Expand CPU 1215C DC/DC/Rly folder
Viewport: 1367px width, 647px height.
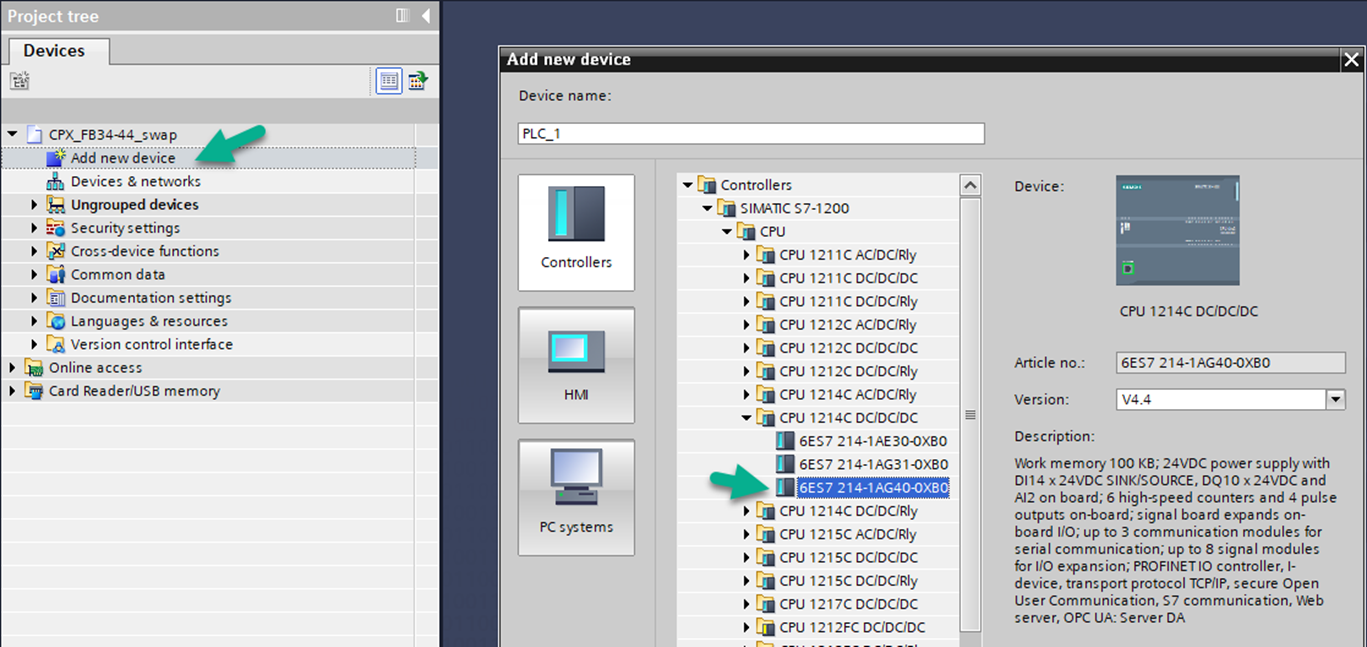point(746,581)
